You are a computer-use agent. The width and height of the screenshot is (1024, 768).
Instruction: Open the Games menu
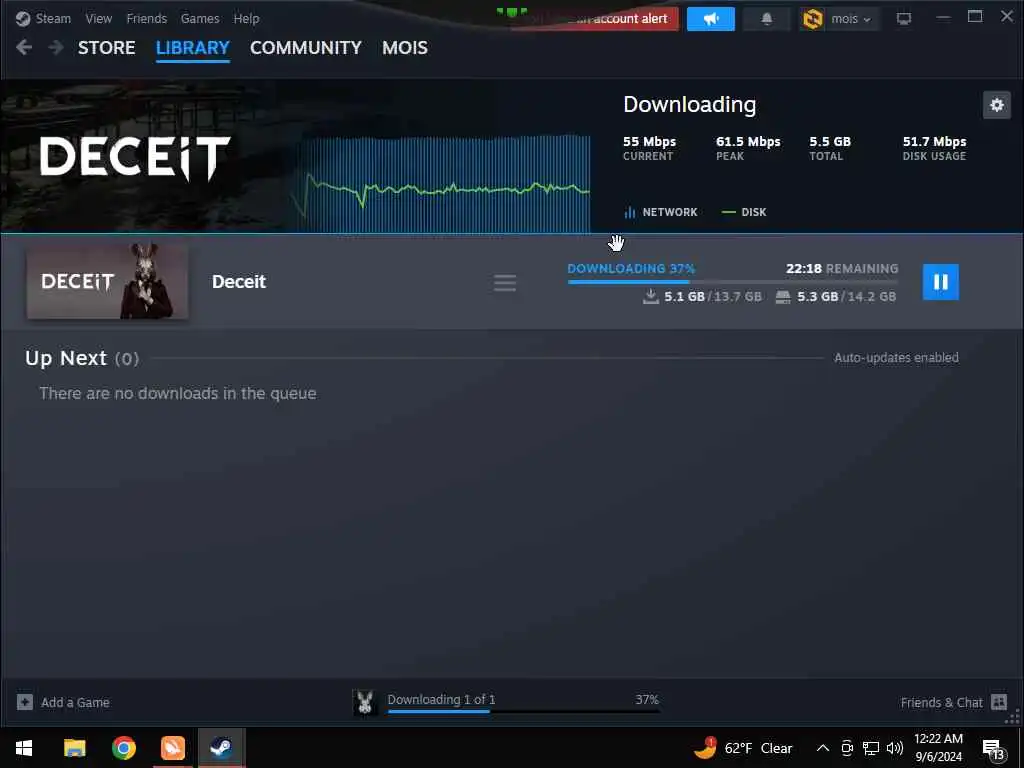pyautogui.click(x=200, y=18)
